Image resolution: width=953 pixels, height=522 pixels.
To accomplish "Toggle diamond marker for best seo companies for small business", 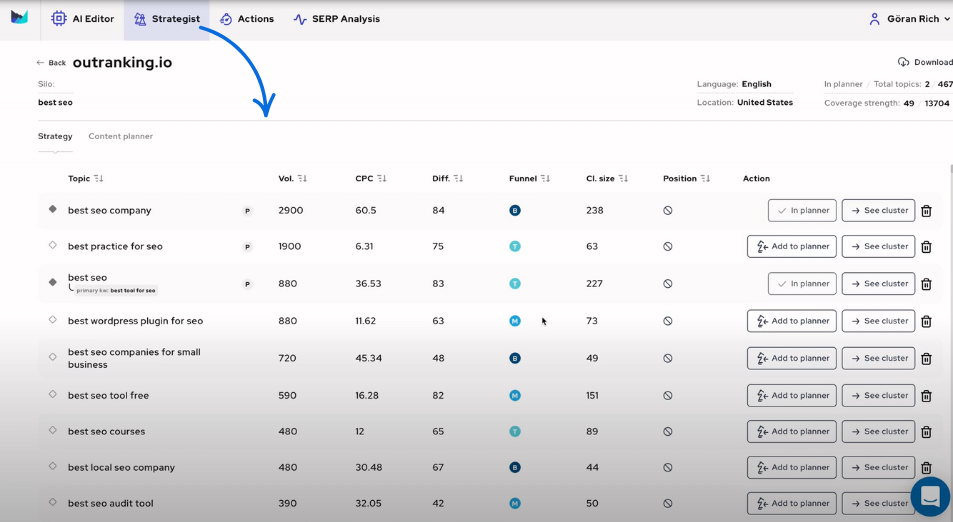I will pos(53,357).
